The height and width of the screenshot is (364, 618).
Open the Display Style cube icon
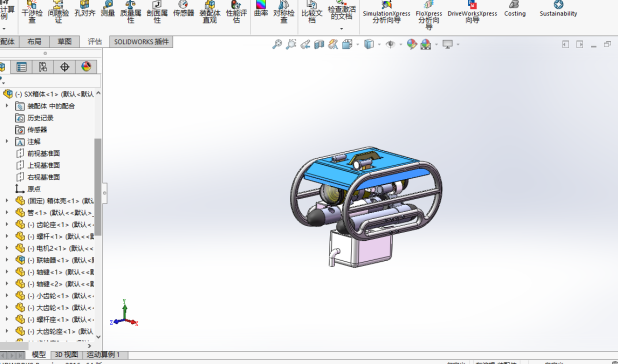[x=369, y=44]
